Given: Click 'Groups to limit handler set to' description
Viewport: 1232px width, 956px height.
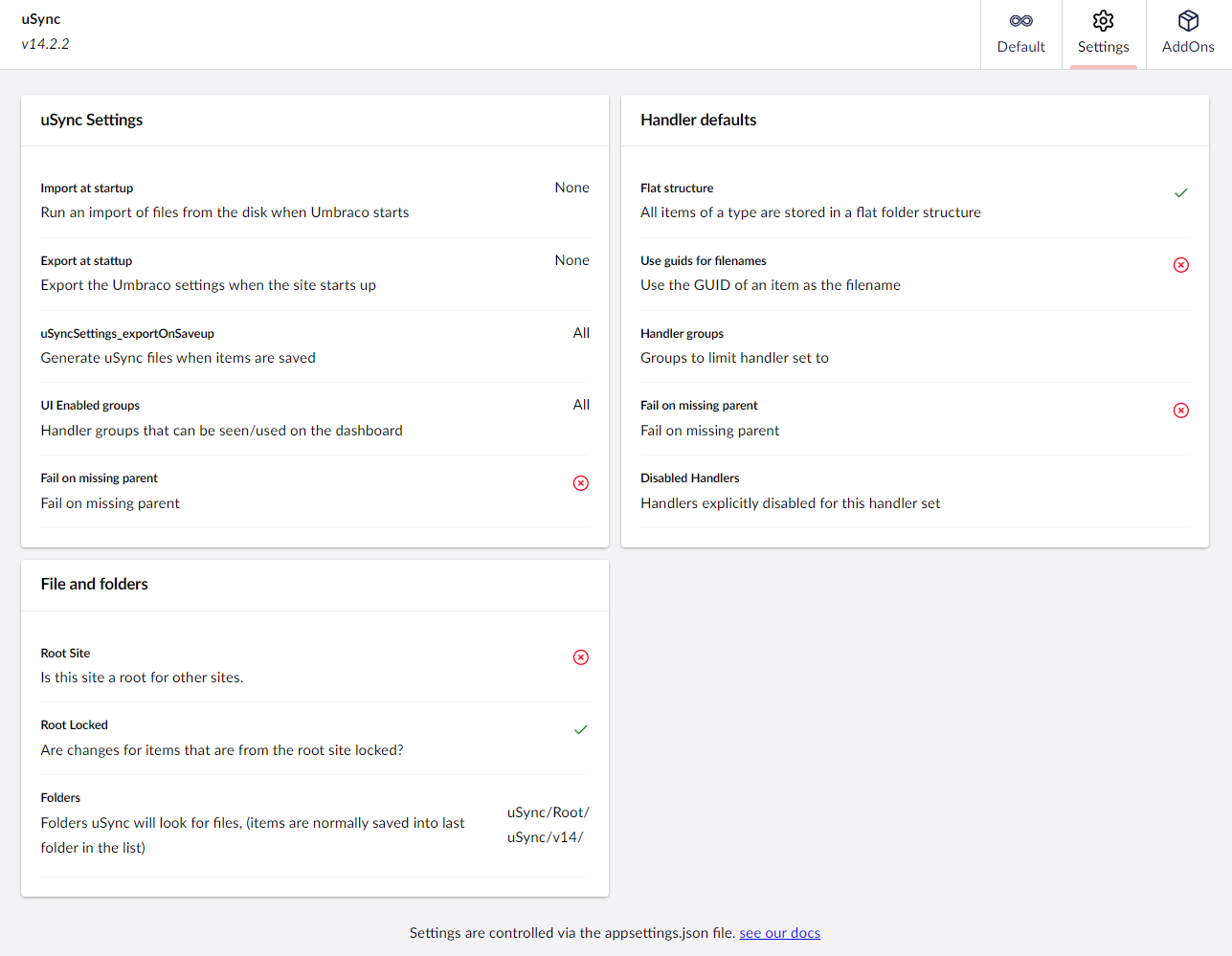Looking at the screenshot, I should click(x=734, y=358).
